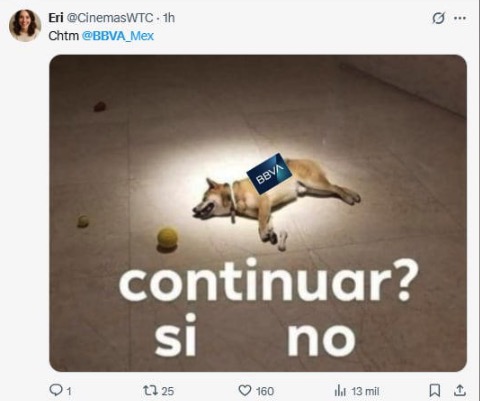Screen dimensions: 480x401
Task: Click the display name Eri
Action: coord(56,18)
